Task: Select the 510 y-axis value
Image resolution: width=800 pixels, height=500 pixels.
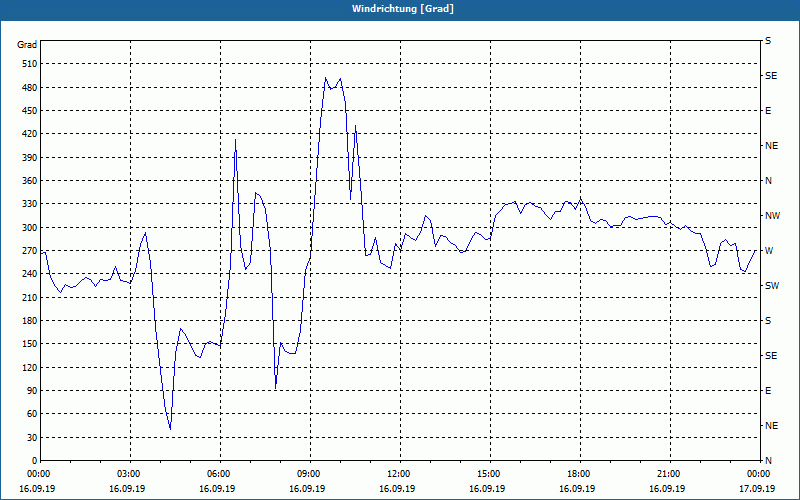Action: point(29,64)
